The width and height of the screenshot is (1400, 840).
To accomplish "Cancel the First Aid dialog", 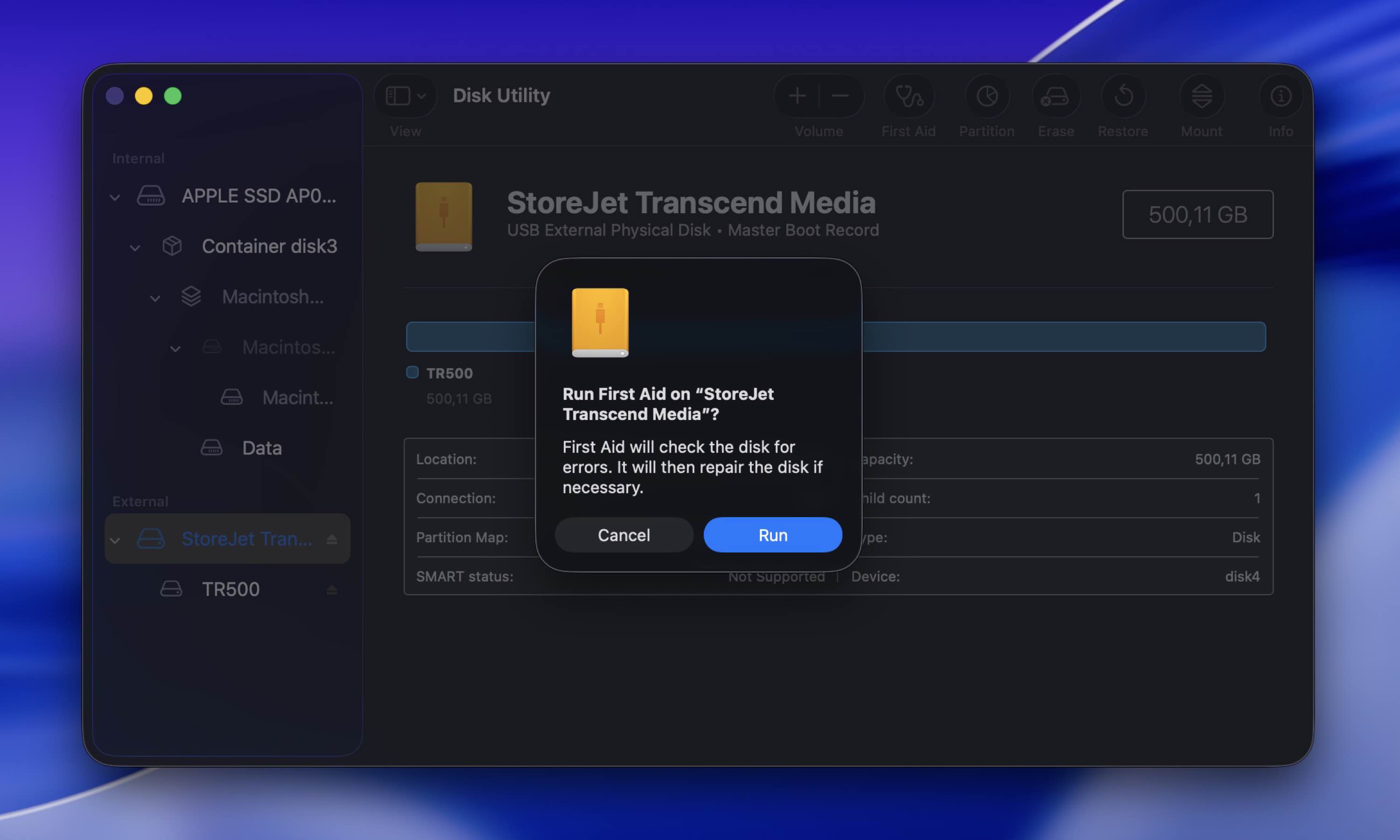I will (623, 535).
